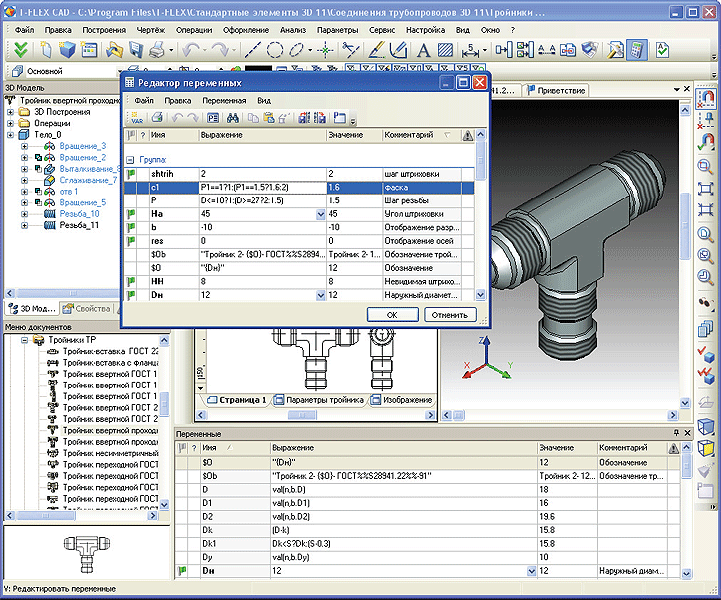Click the black color swatch in toolbar

(x=258, y=70)
